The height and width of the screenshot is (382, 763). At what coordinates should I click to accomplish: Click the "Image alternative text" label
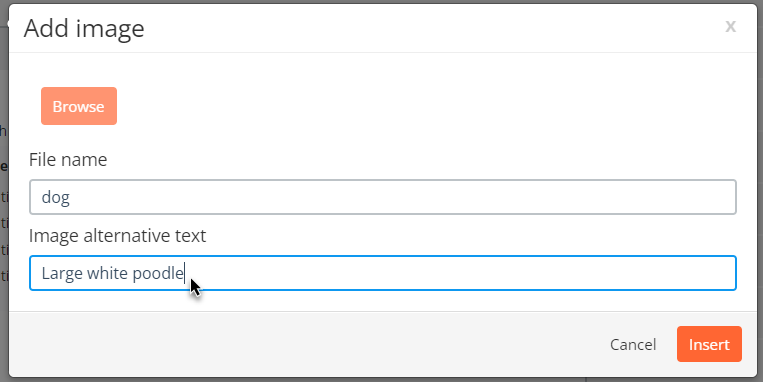117,236
